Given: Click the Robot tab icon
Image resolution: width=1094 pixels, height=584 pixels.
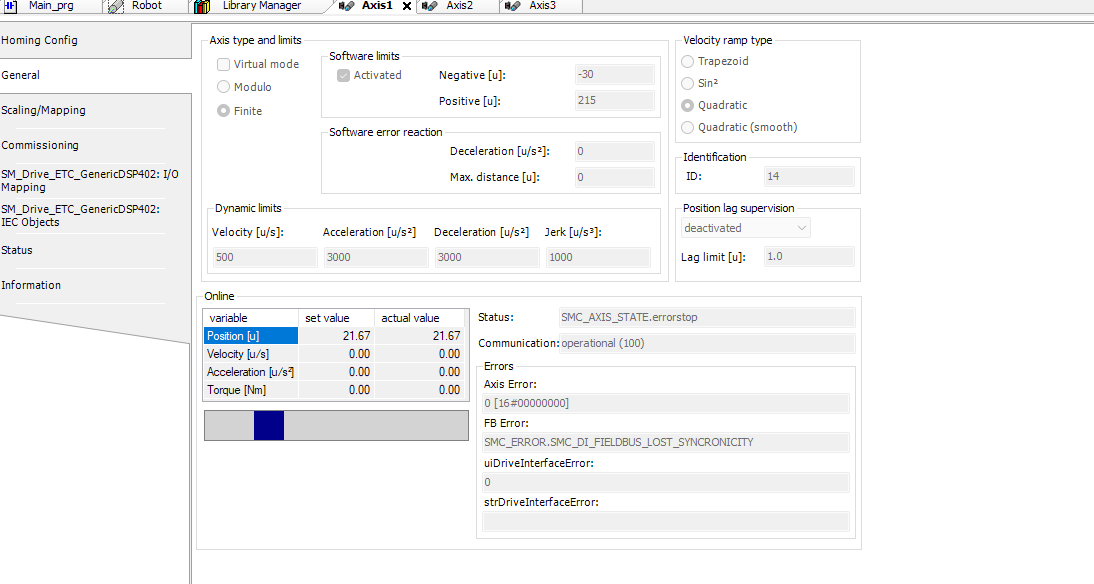Looking at the screenshot, I should click(x=115, y=6).
